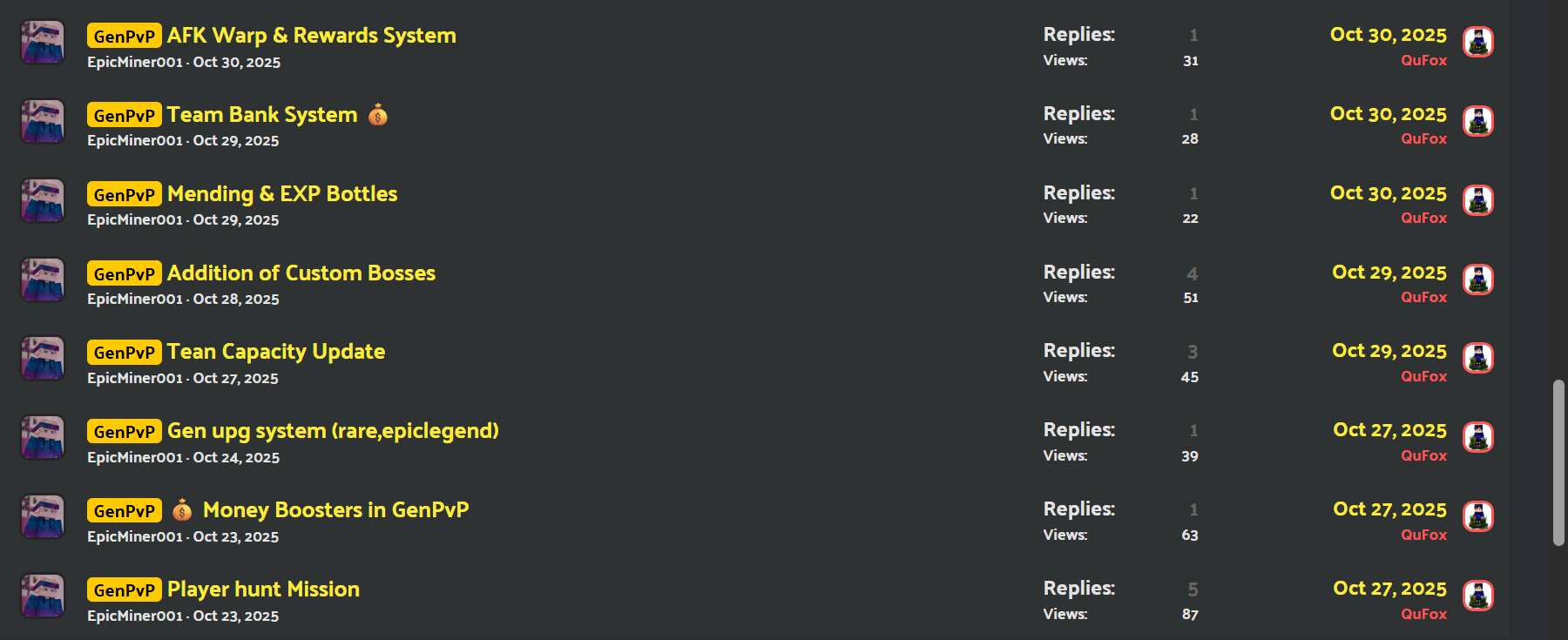Open the AFK Warp & Rewards System thread
The image size is (1568, 640).
click(x=311, y=36)
